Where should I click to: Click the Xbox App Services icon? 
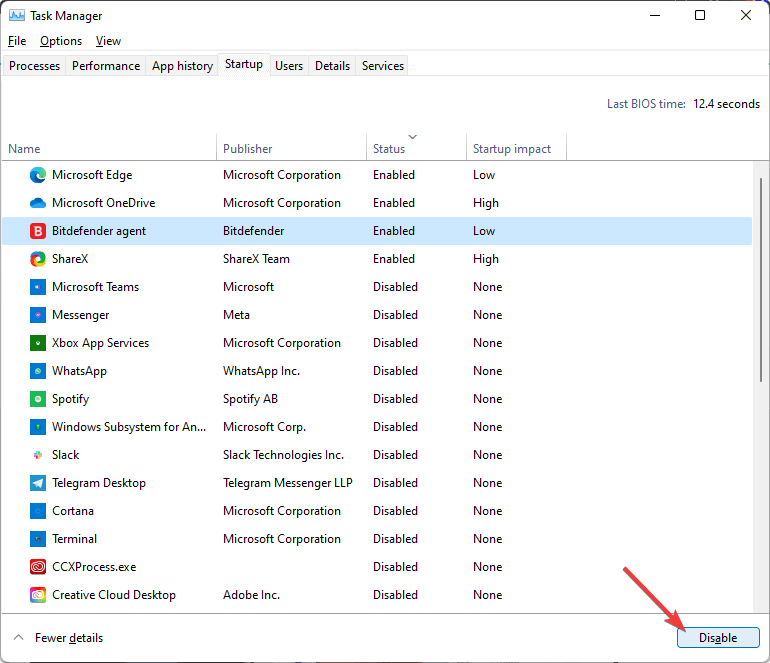38,343
